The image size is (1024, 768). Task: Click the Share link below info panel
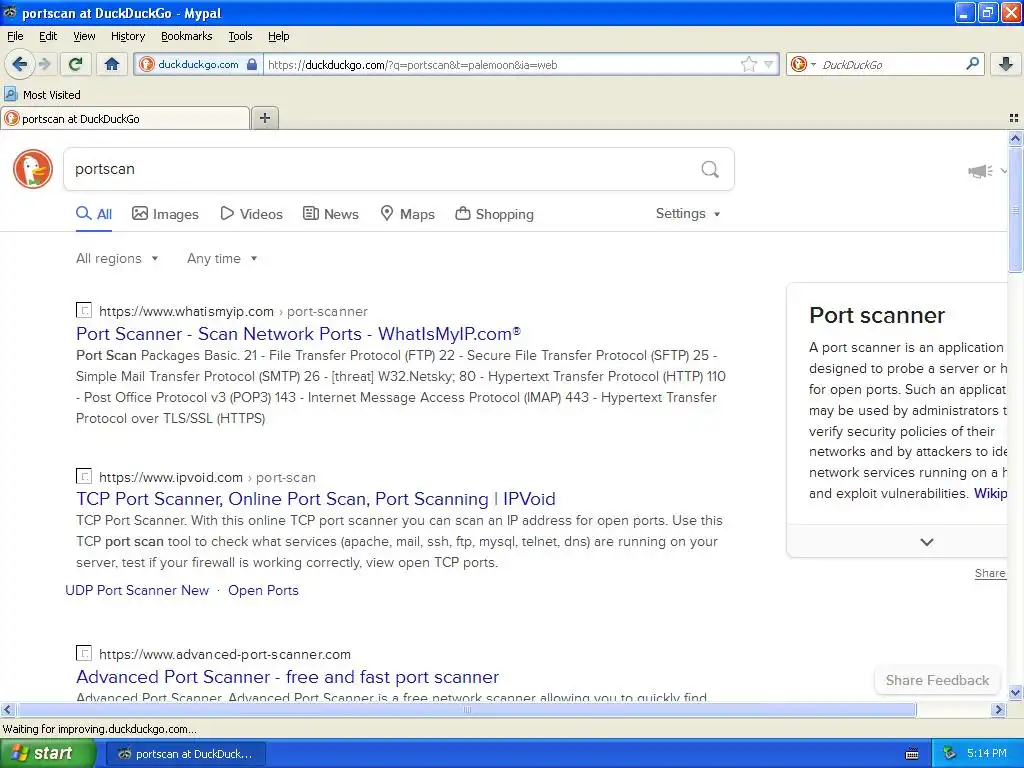click(x=990, y=573)
